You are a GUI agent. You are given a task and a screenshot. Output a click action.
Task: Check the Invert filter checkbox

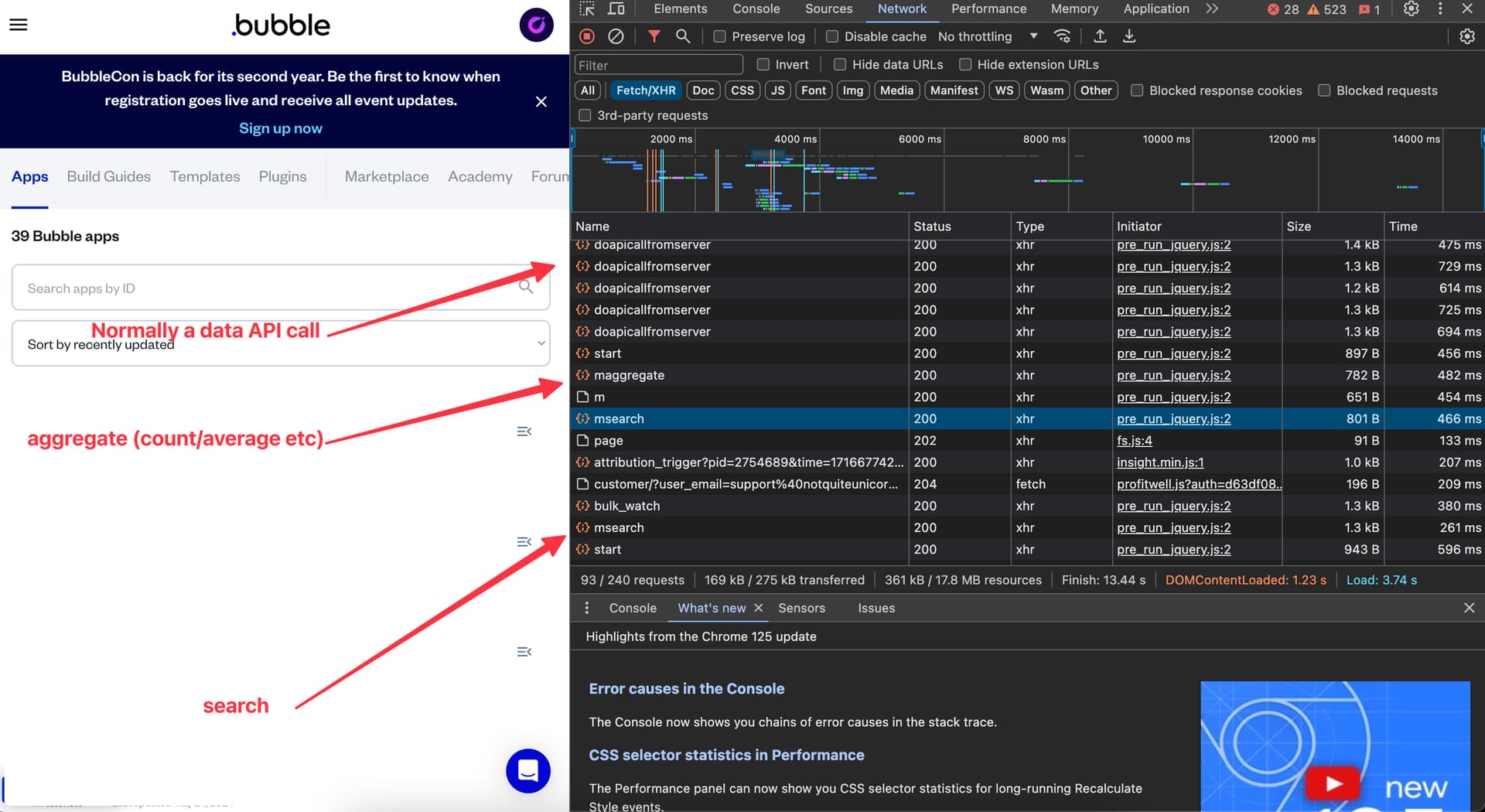point(763,64)
